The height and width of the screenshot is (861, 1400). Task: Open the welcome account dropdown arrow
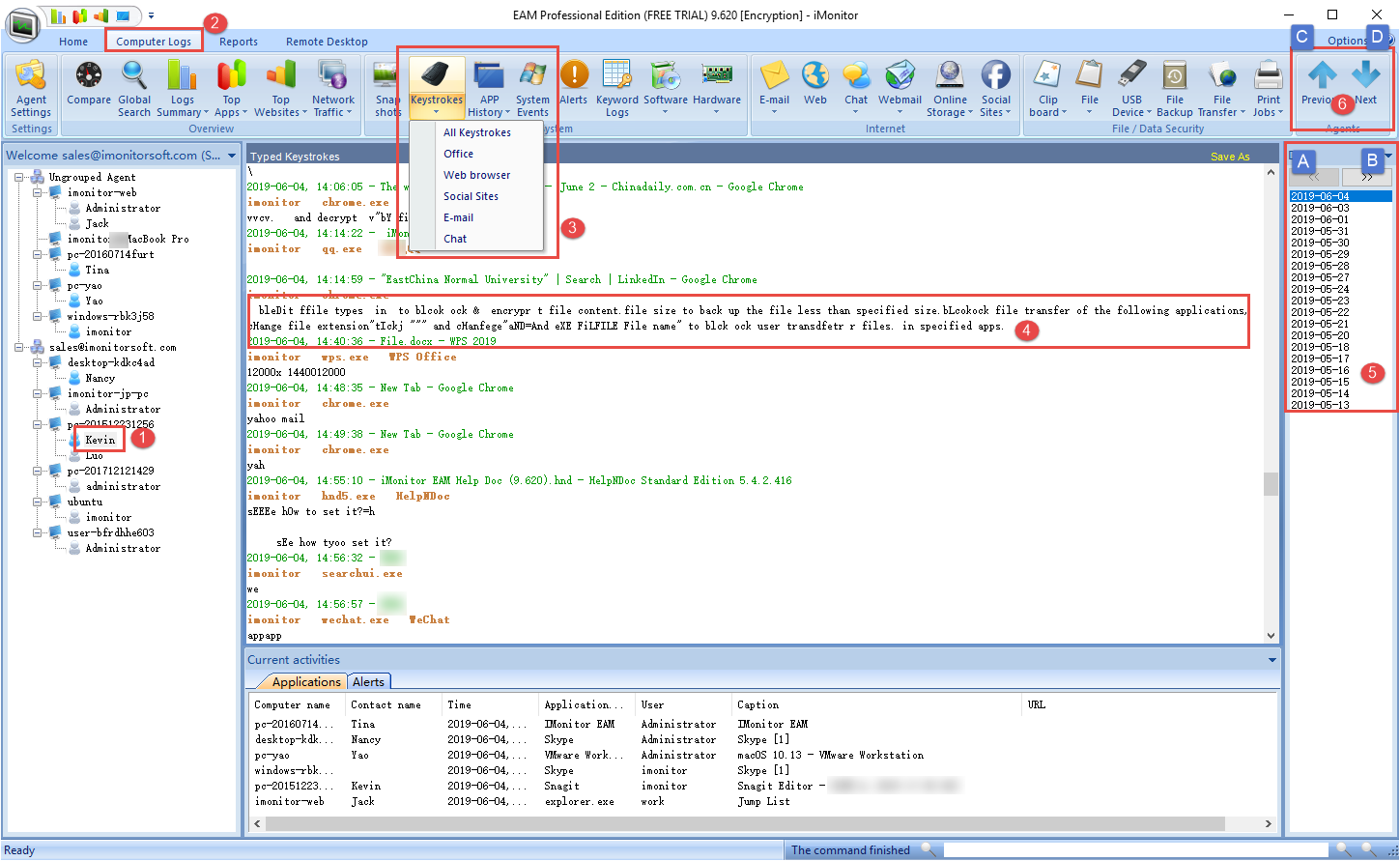click(232, 156)
